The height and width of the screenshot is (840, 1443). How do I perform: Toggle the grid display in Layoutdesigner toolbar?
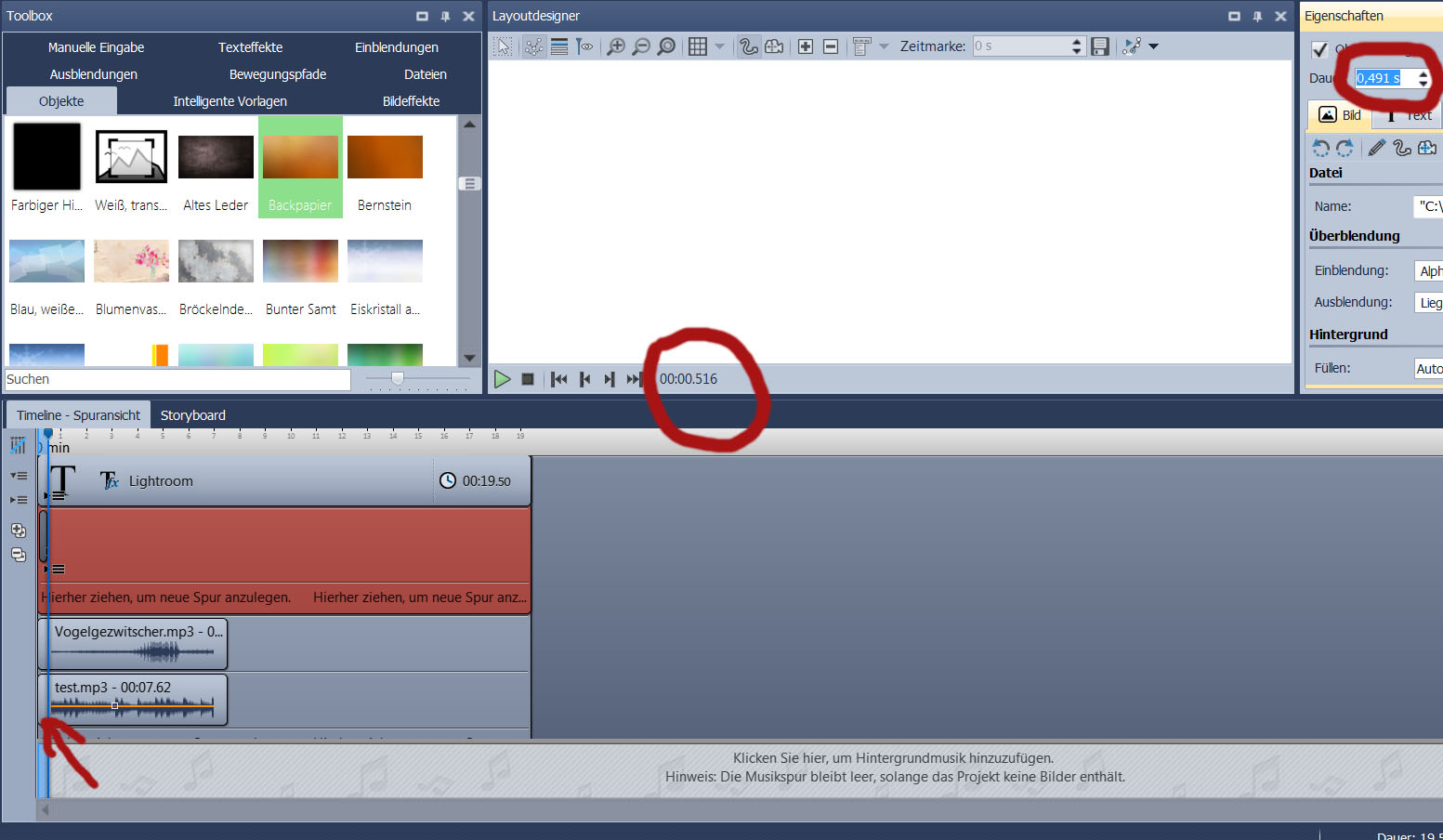point(698,46)
